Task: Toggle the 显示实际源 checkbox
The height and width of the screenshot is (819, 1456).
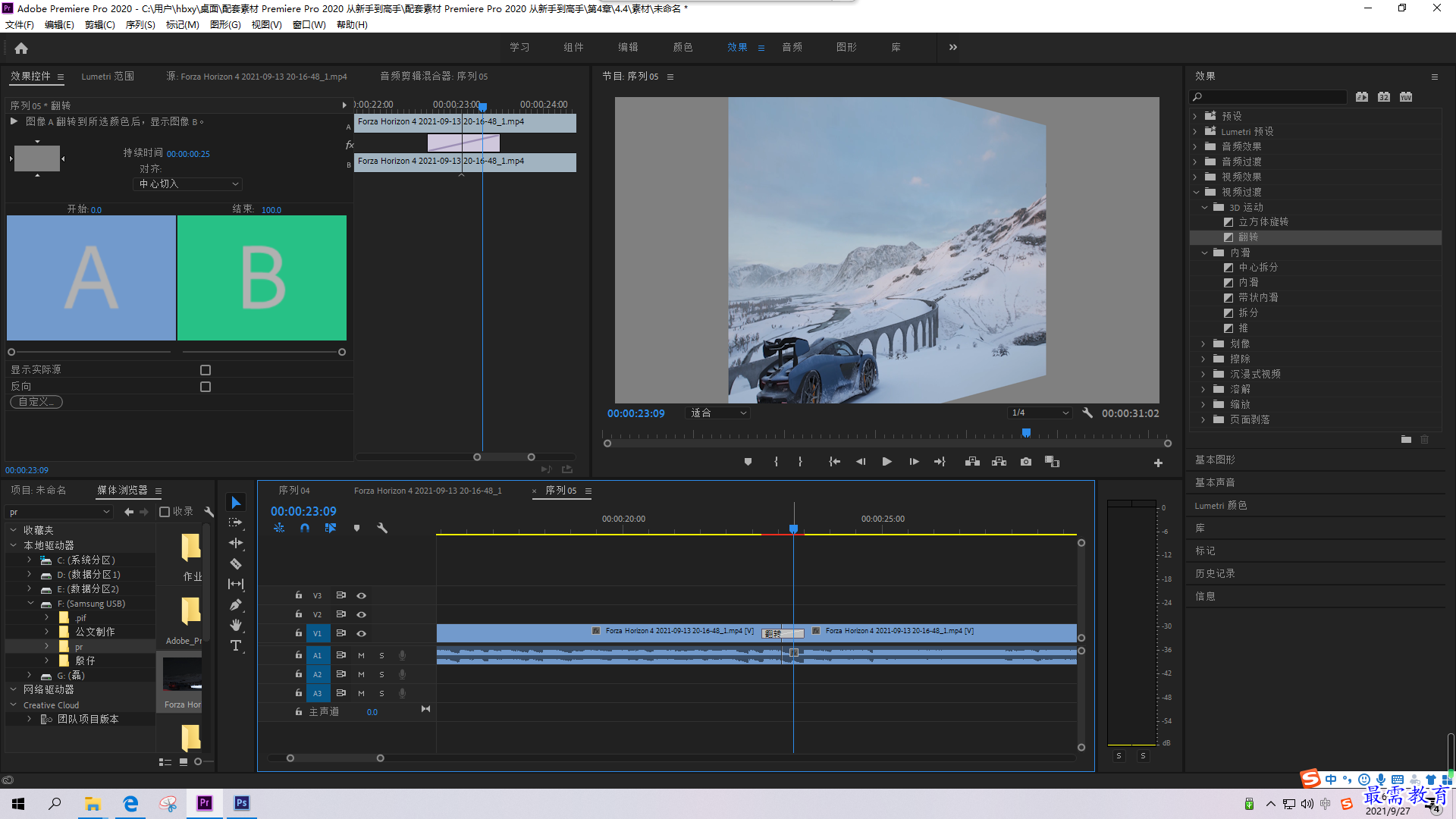Action: tap(206, 370)
